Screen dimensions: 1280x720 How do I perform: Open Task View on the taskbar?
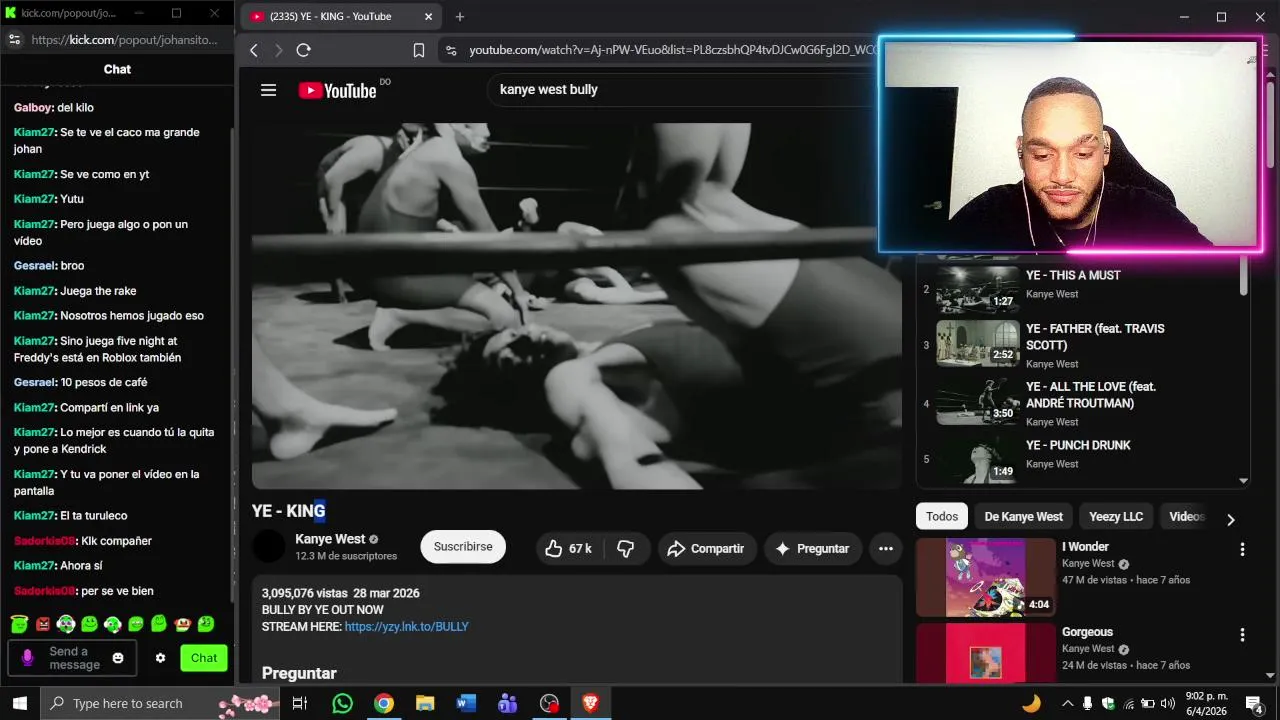pos(299,703)
